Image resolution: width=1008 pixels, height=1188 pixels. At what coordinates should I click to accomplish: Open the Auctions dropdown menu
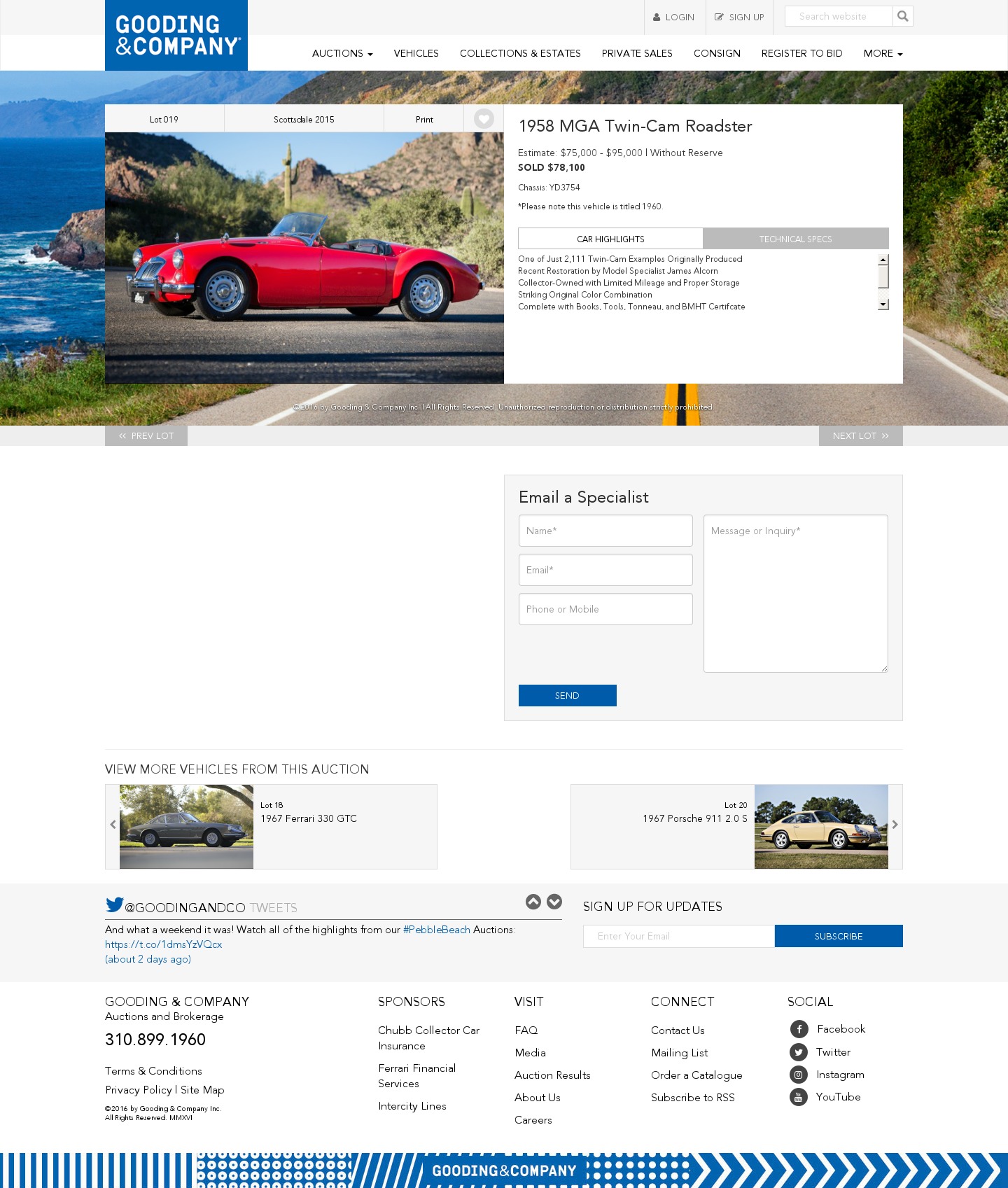(x=342, y=53)
